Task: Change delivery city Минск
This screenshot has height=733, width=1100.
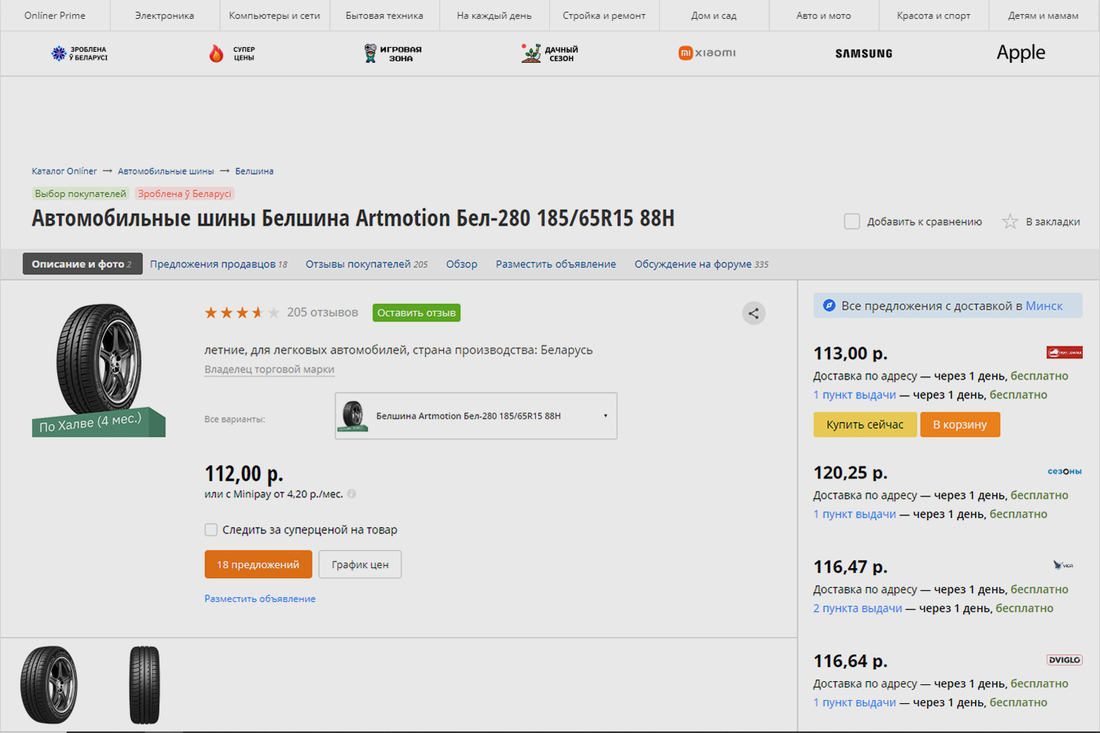Action: (x=1044, y=305)
